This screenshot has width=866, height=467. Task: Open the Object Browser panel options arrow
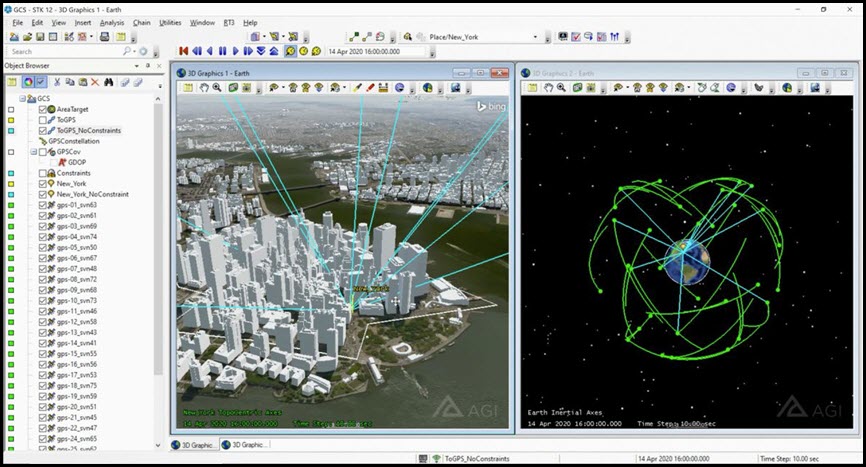tap(136, 66)
